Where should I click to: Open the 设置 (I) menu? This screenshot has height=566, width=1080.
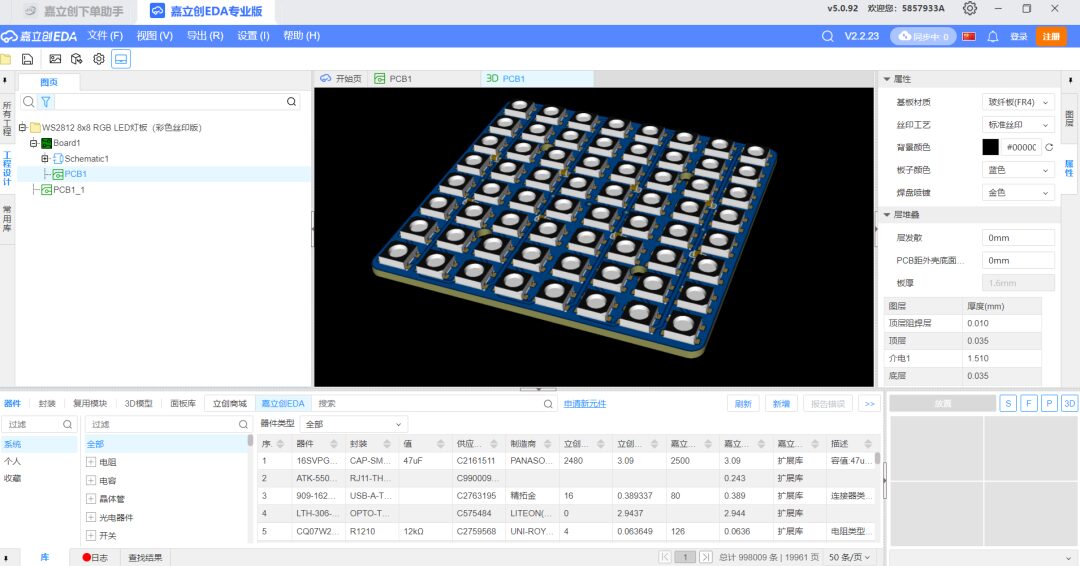point(253,36)
